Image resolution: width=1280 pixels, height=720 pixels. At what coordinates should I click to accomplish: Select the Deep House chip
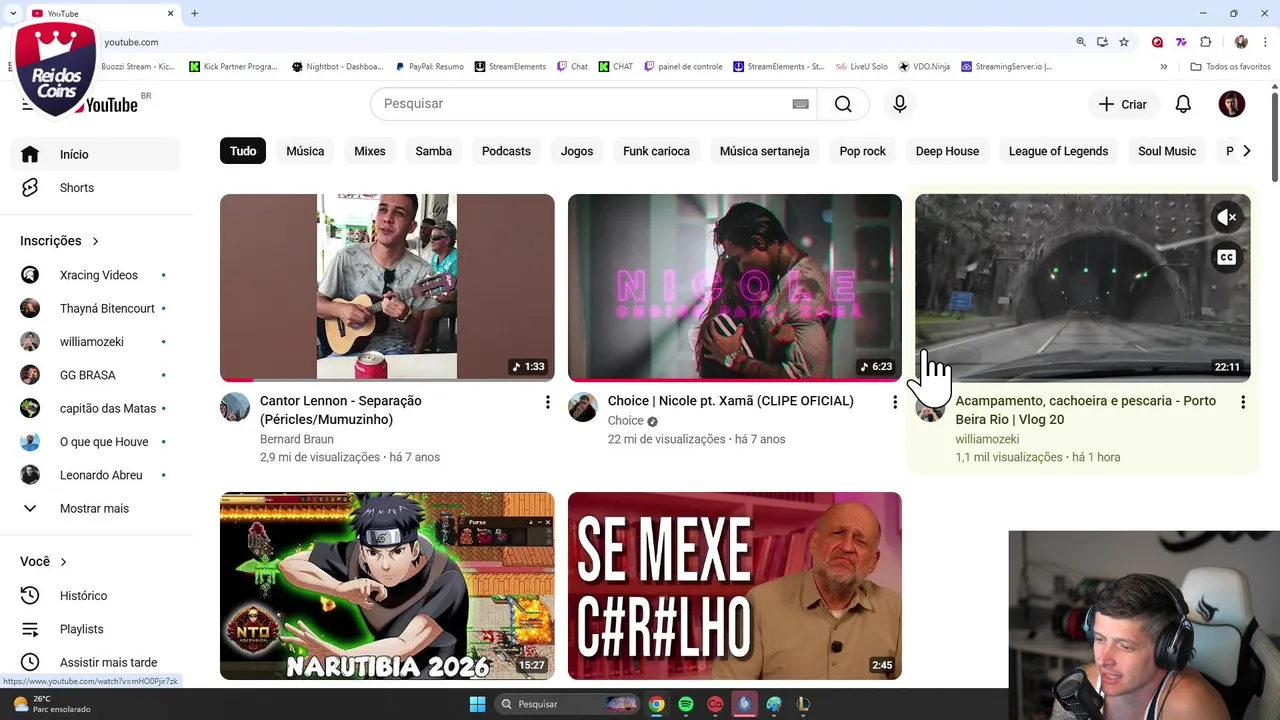coord(947,151)
